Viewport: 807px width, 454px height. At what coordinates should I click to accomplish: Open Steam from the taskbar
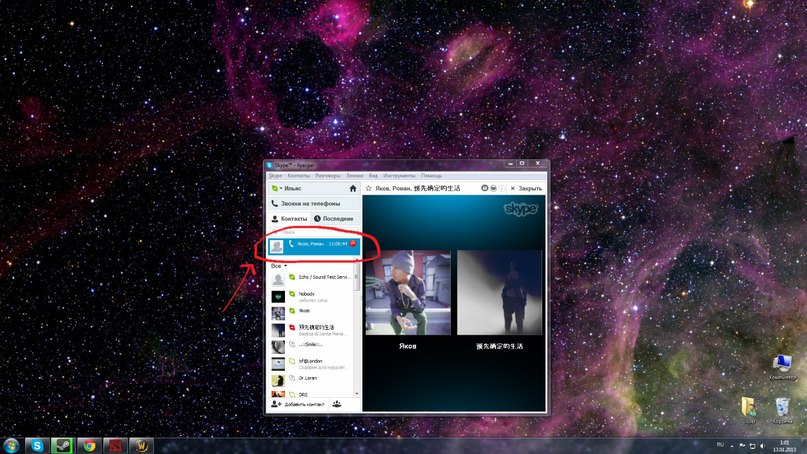click(62, 446)
